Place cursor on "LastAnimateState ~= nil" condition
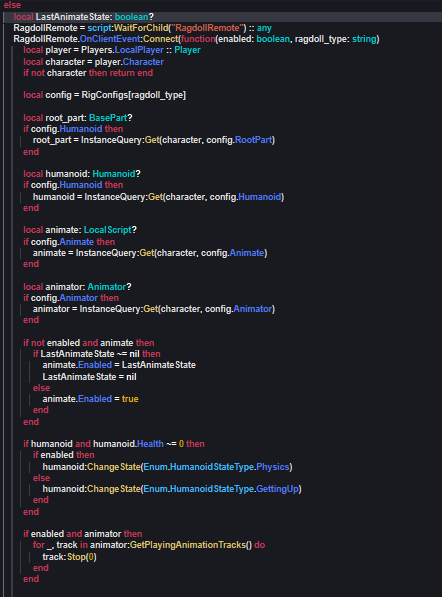The height and width of the screenshot is (597, 442). (x=90, y=354)
